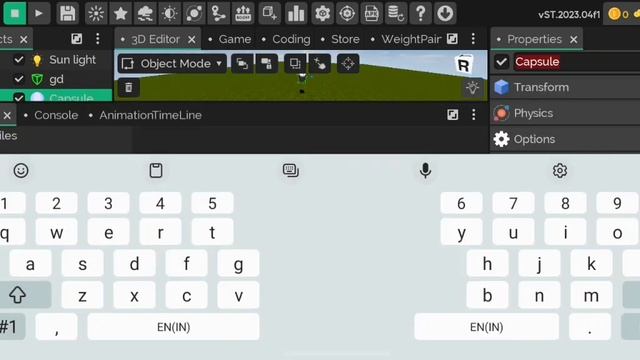Select the Properties tab
Viewport: 640px width, 360px height.
coord(534,39)
